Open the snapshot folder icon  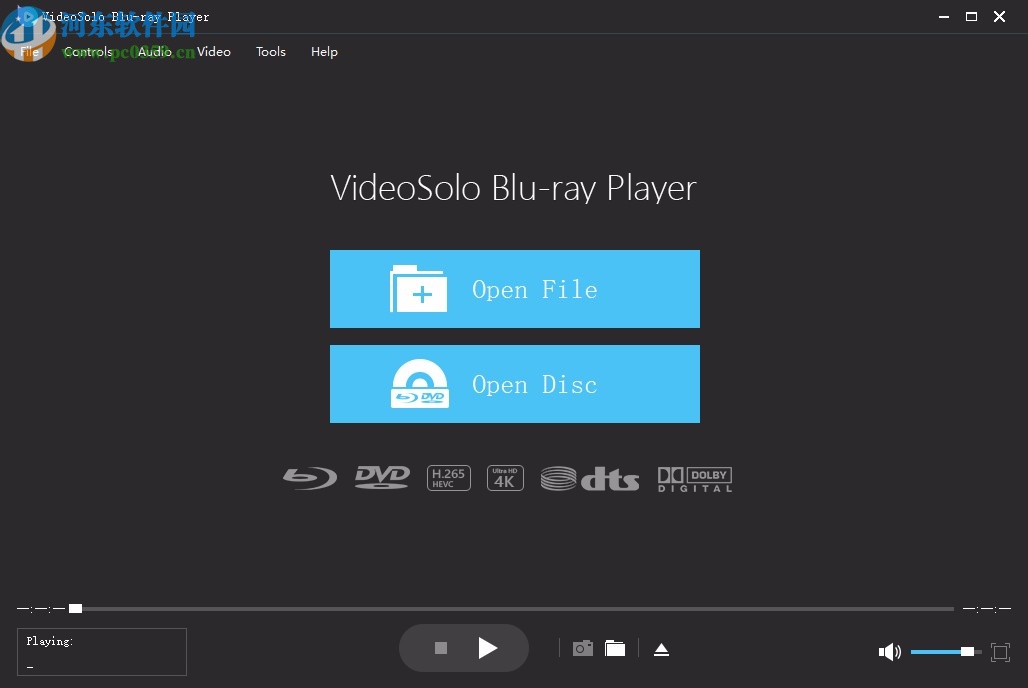click(x=615, y=648)
